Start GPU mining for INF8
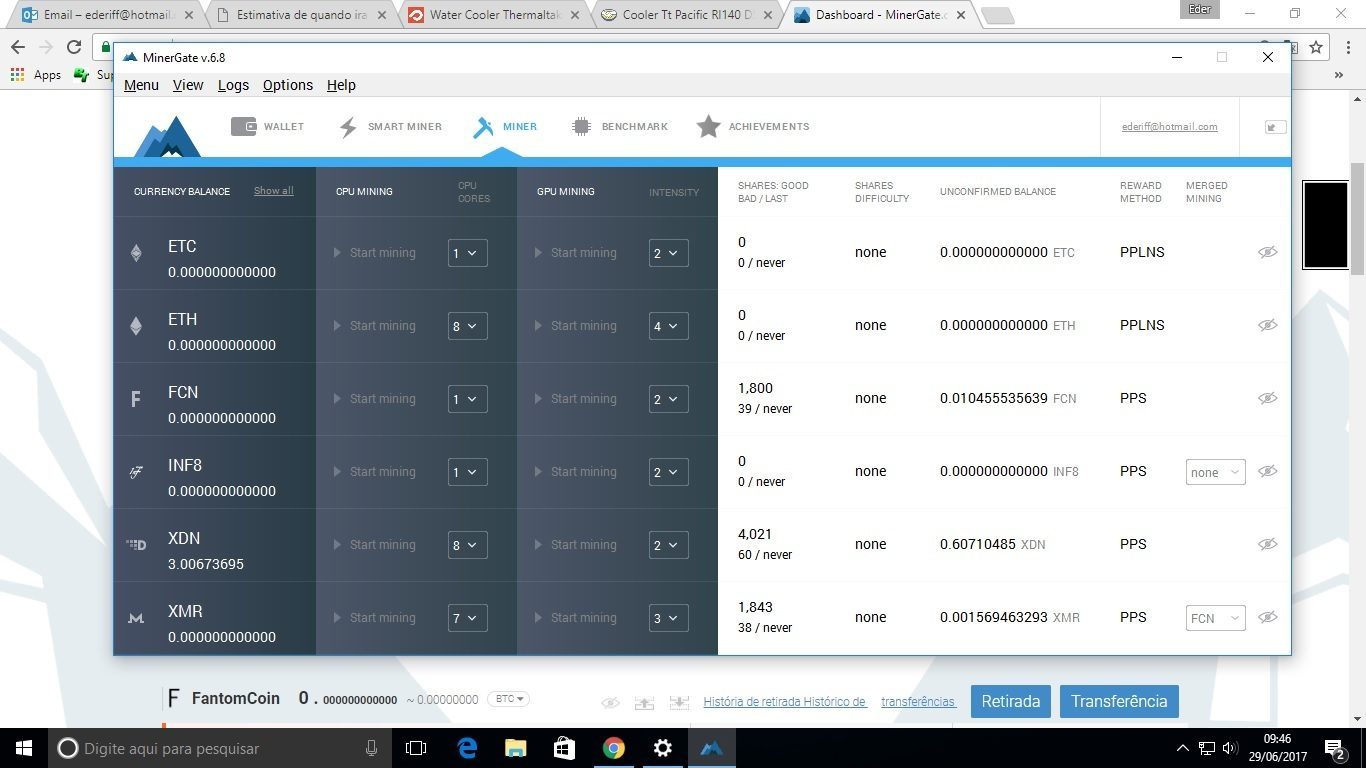 575,472
